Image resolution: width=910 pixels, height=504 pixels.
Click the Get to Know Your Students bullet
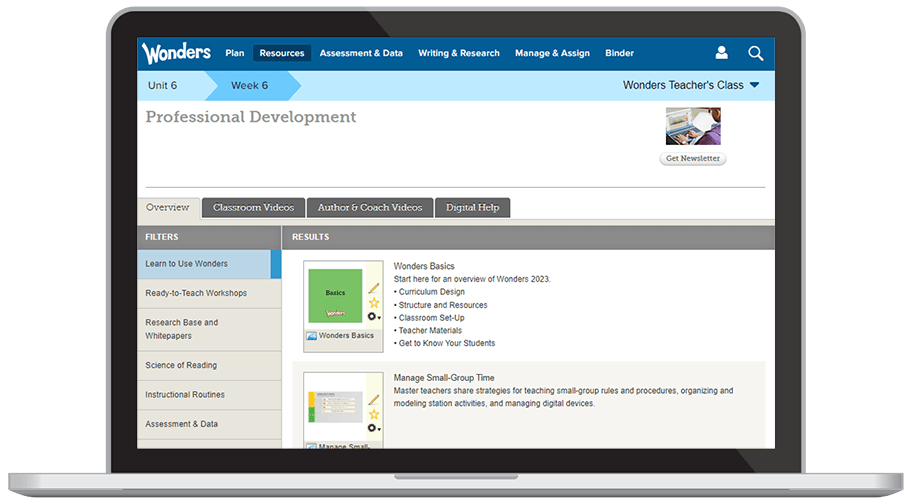[446, 343]
